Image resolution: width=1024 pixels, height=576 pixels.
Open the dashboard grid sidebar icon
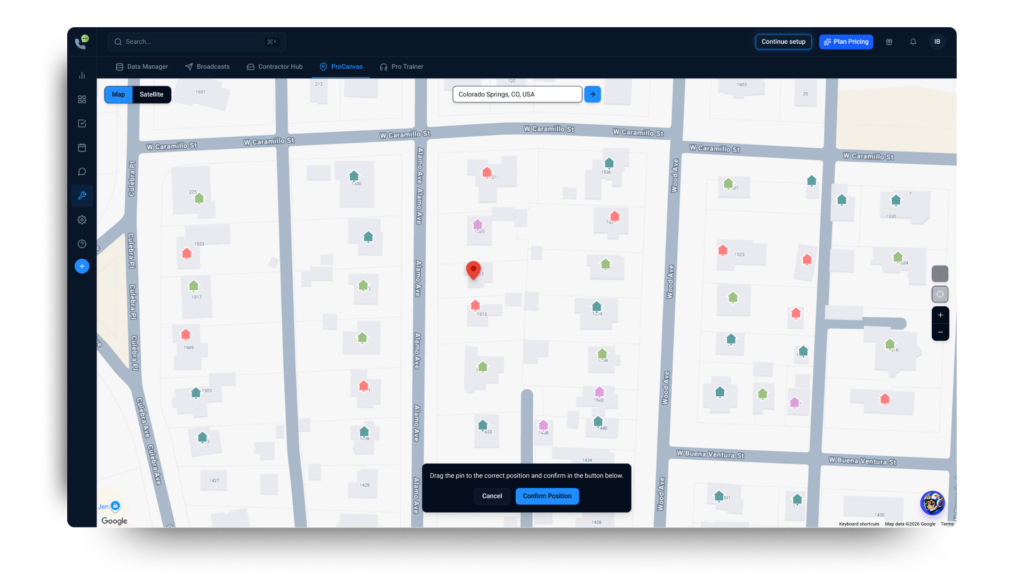click(x=82, y=100)
